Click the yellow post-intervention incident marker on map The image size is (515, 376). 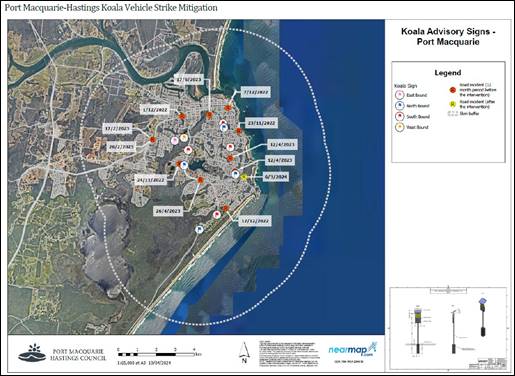244,177
